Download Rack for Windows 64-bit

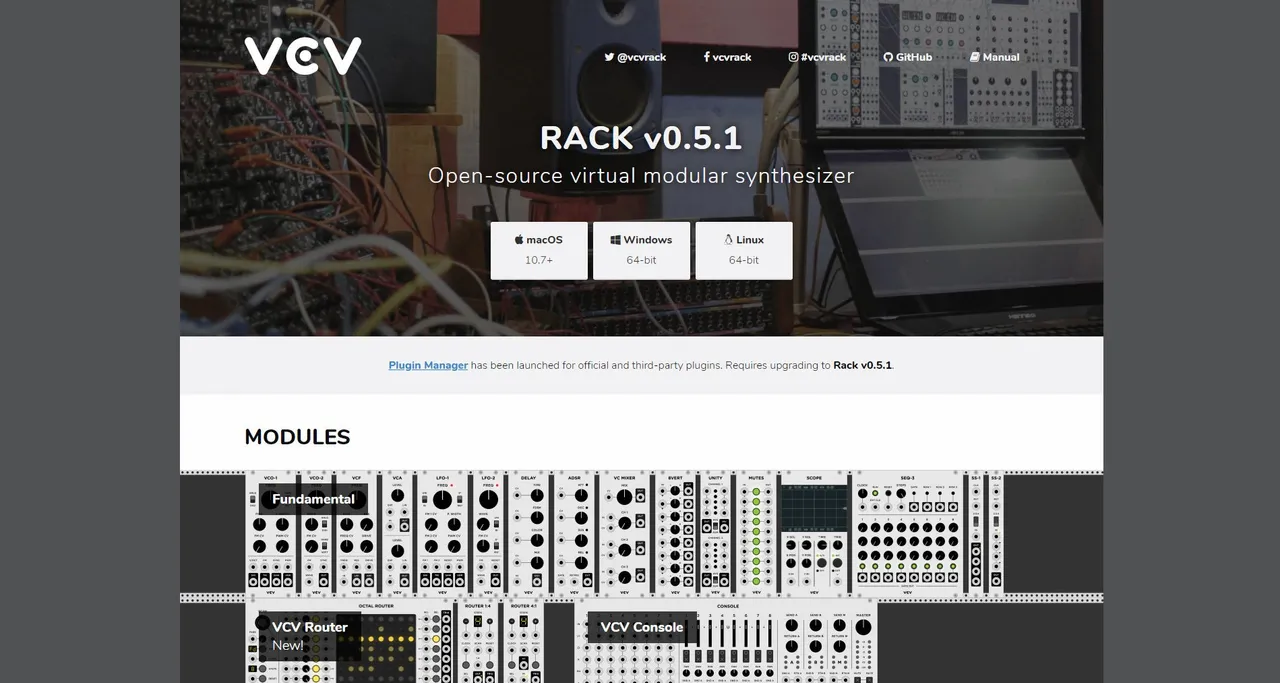pos(641,250)
